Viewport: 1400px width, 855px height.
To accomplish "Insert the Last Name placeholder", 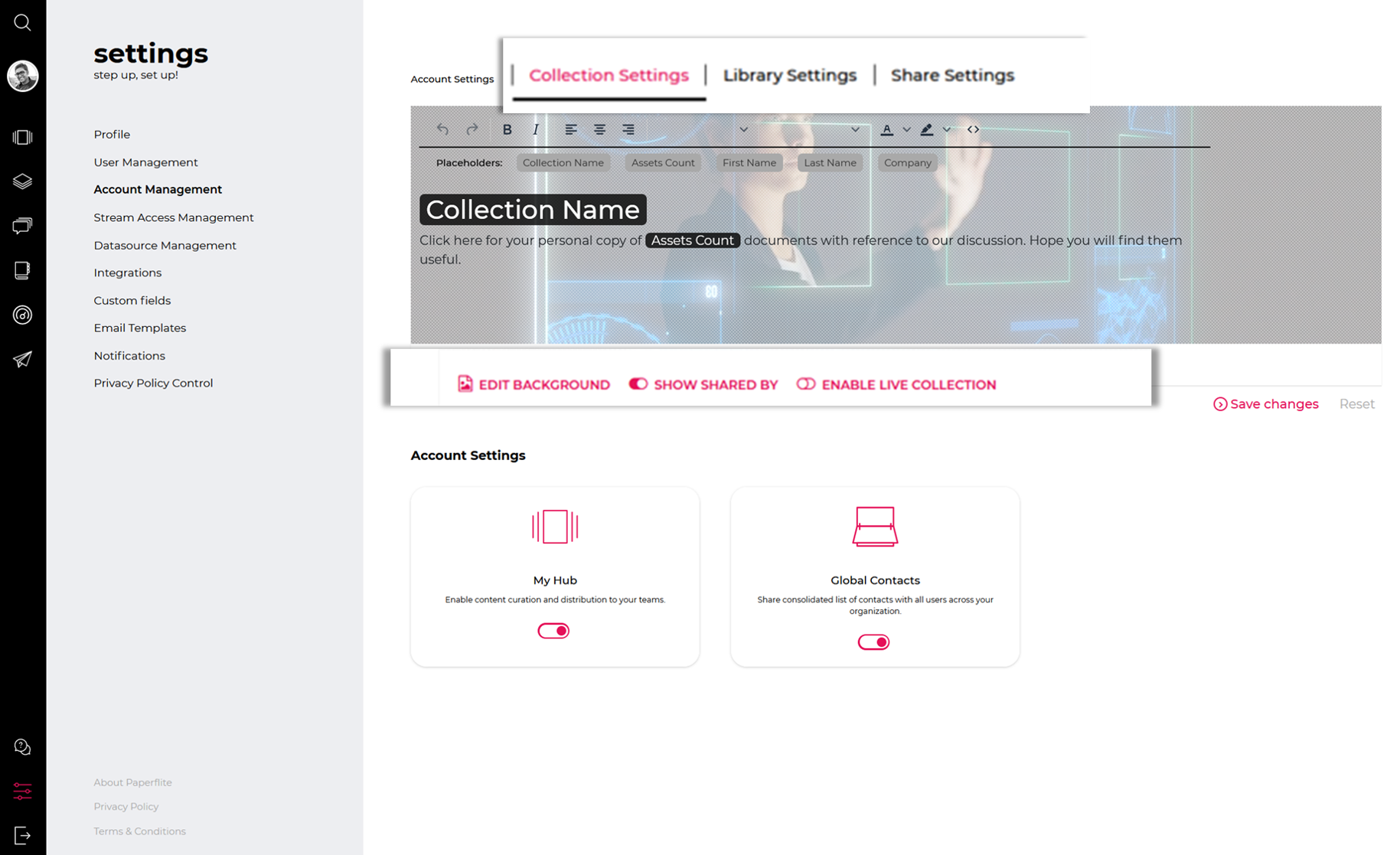I will tap(830, 162).
